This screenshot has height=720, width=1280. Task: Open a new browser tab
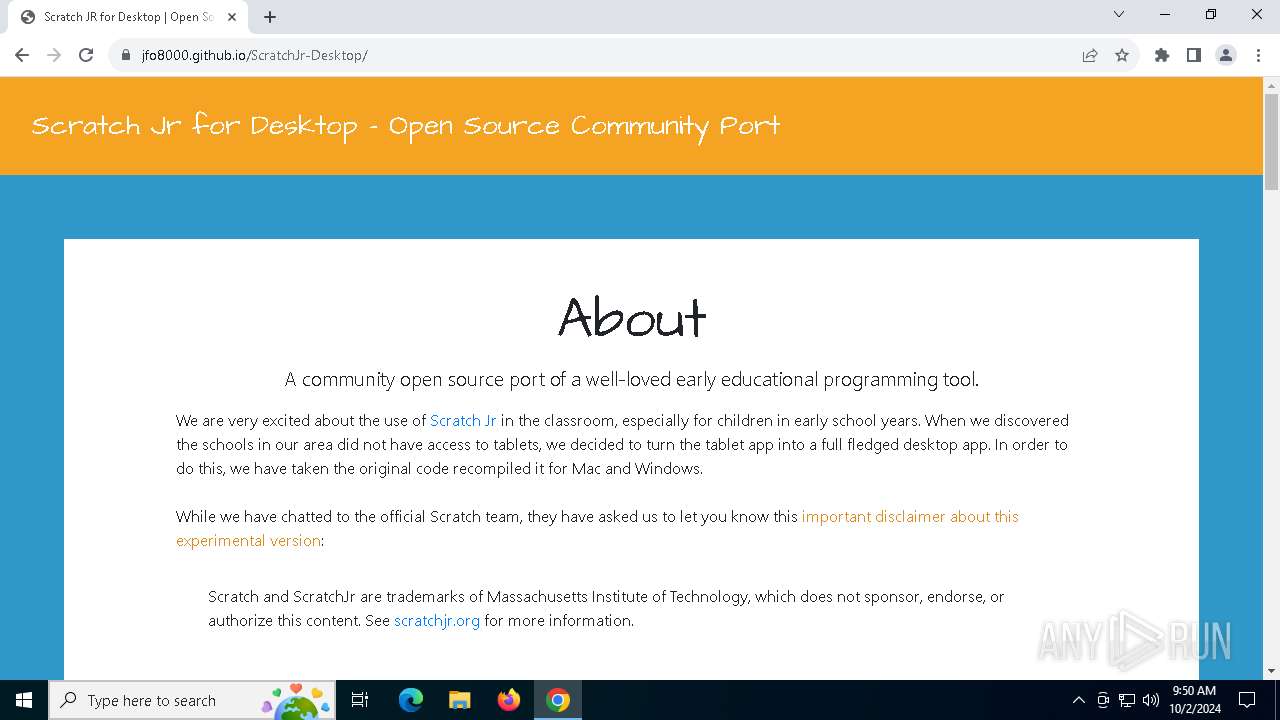[x=270, y=17]
